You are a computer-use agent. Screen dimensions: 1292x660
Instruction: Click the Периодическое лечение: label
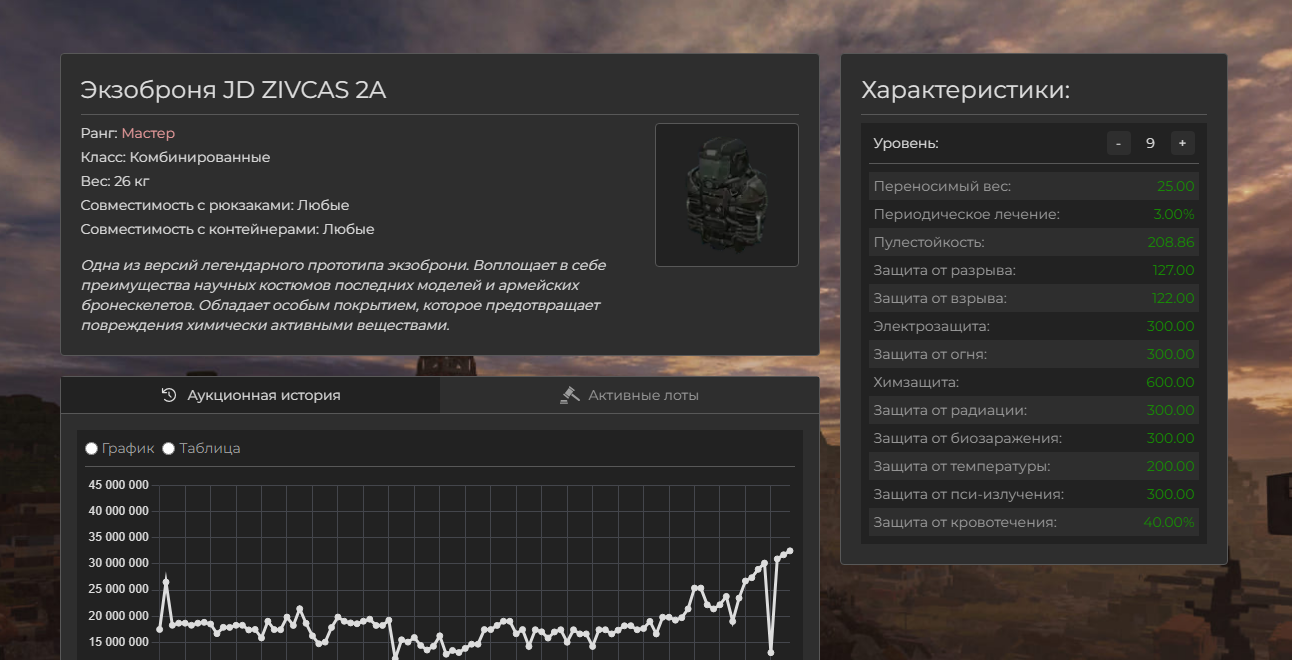[x=966, y=214]
